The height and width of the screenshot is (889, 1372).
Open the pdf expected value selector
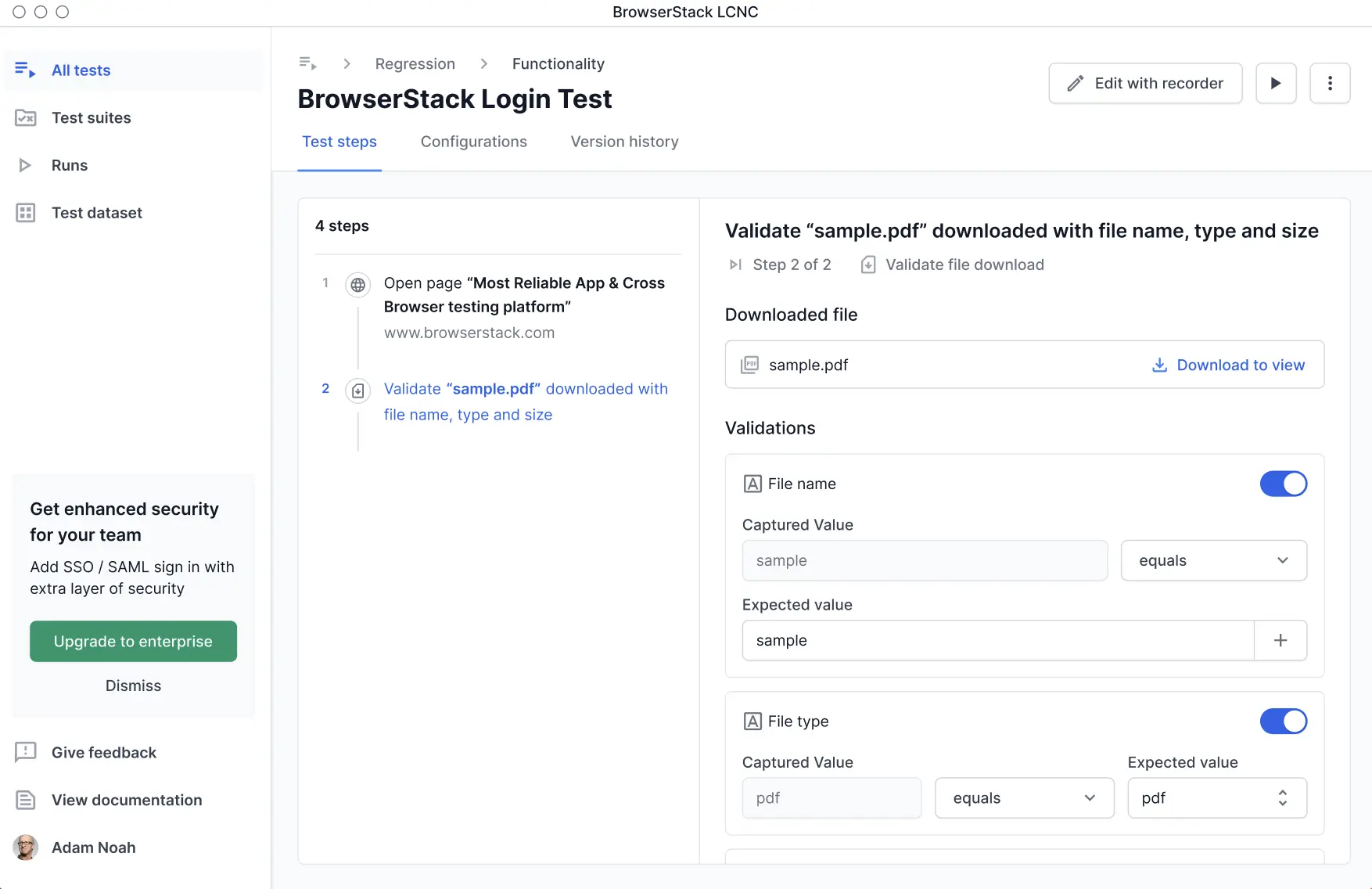(x=1216, y=798)
